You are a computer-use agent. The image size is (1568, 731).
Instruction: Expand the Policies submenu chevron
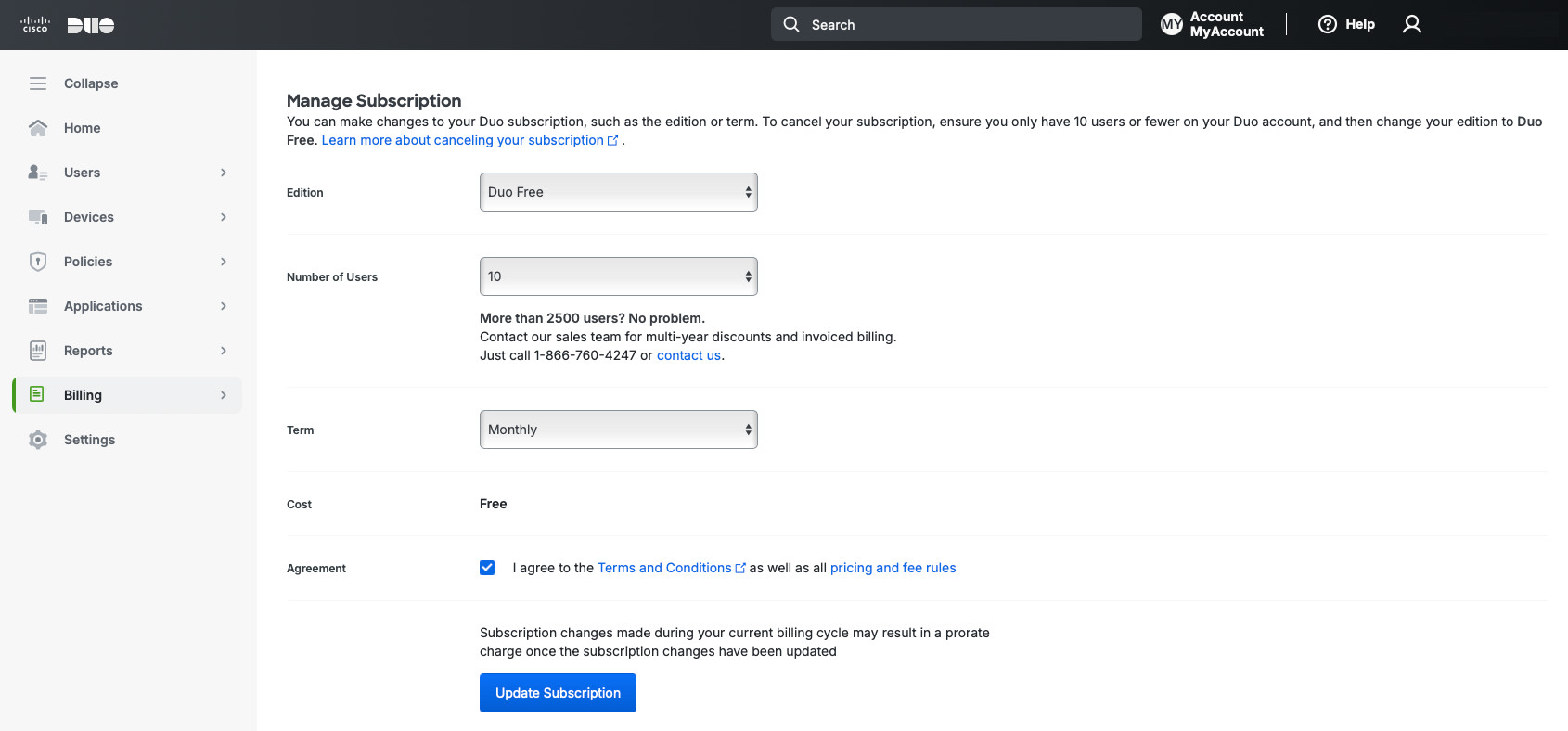click(224, 262)
